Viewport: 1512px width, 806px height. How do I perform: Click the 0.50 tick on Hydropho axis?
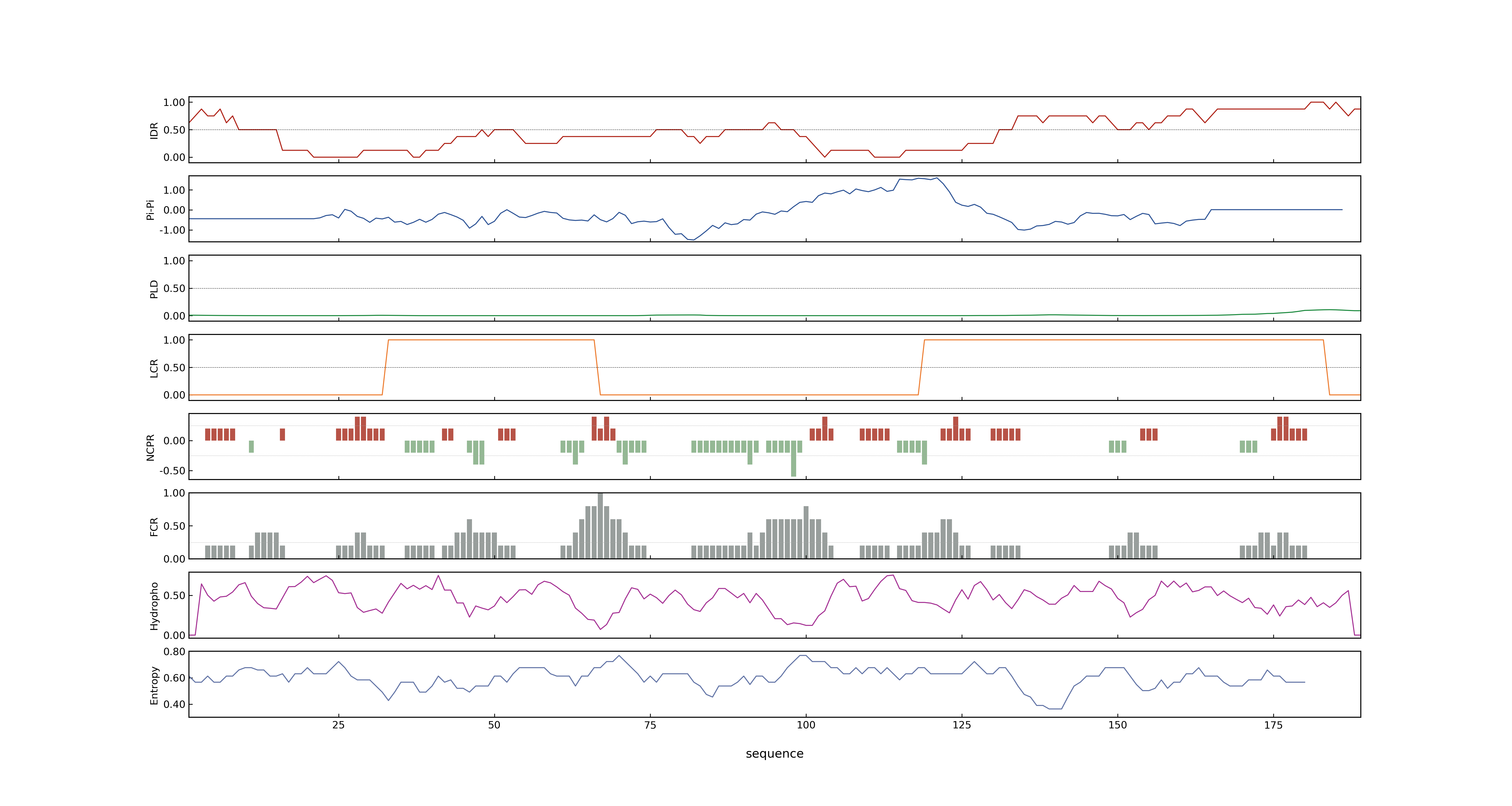[x=174, y=595]
